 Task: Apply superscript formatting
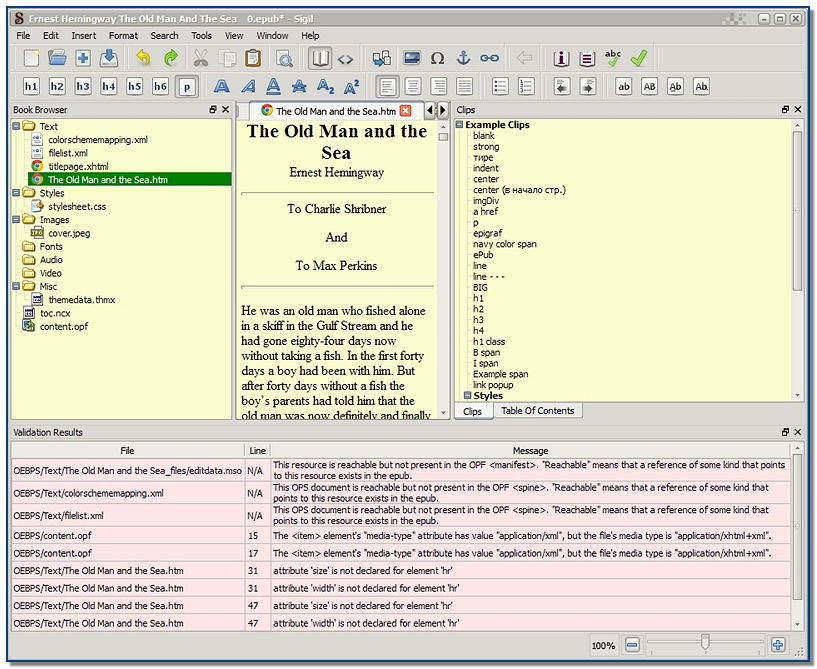[x=351, y=86]
